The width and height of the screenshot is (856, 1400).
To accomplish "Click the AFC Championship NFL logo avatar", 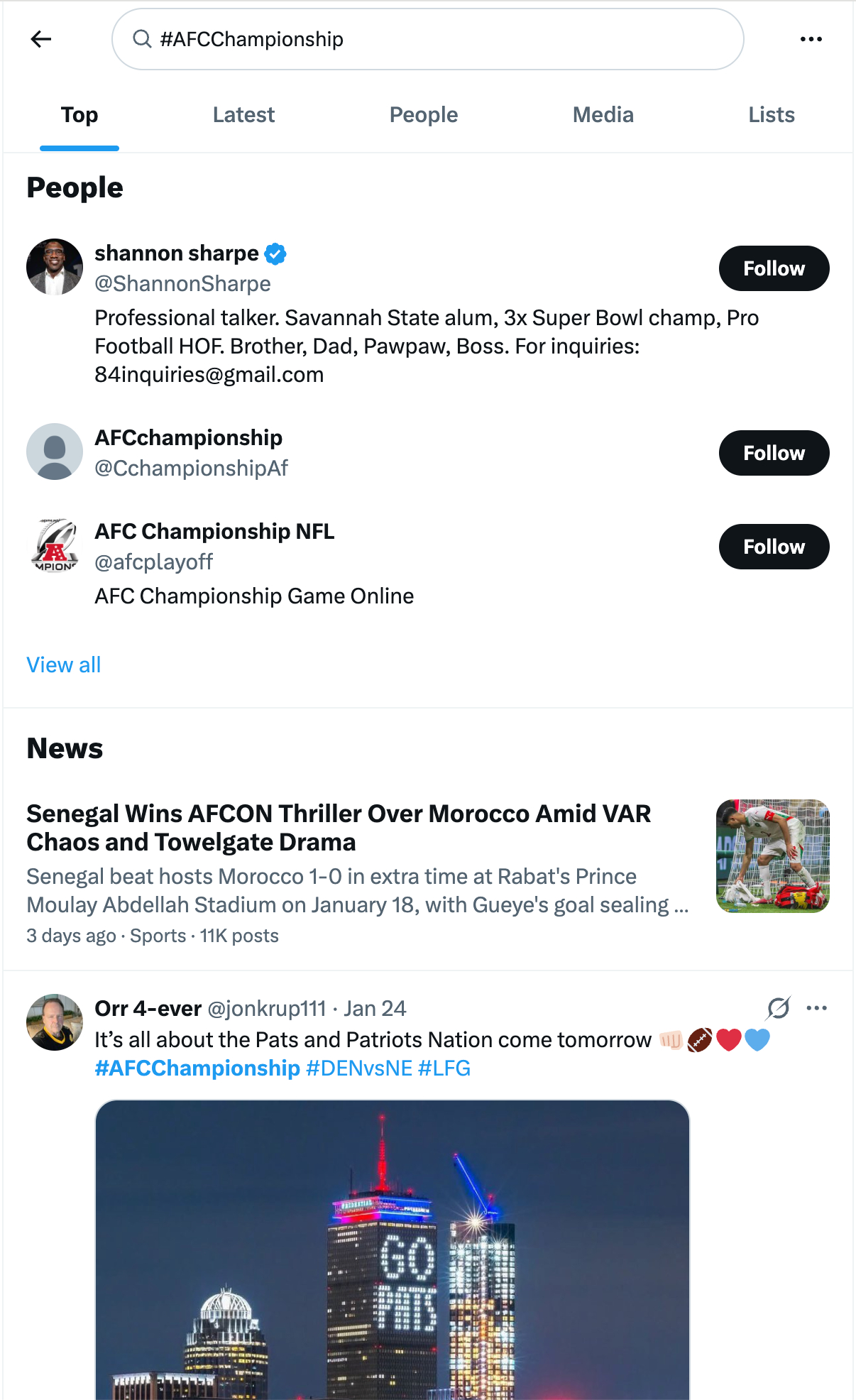I will [55, 545].
